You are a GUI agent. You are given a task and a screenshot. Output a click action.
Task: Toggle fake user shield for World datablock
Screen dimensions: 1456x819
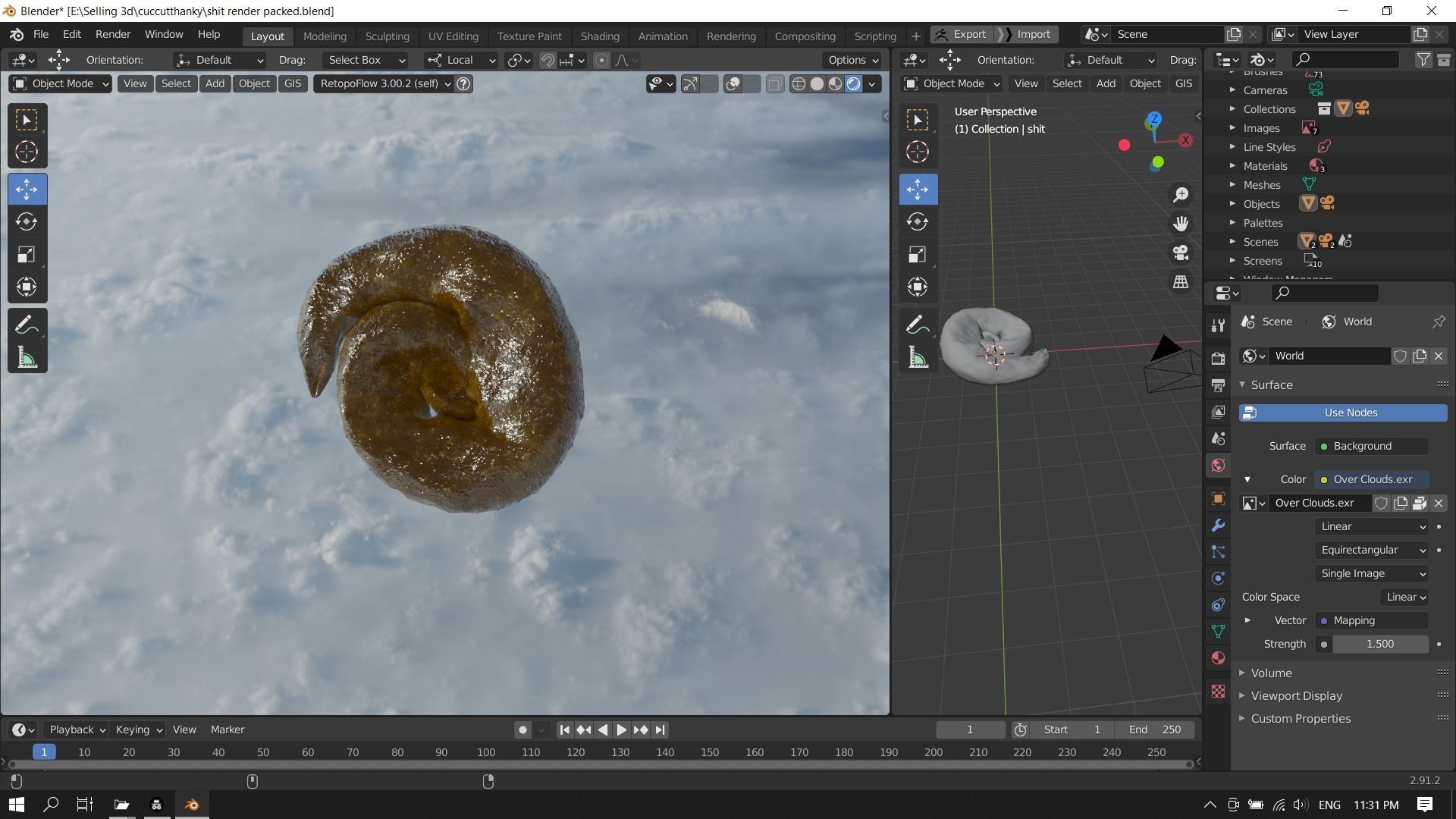pyautogui.click(x=1400, y=356)
